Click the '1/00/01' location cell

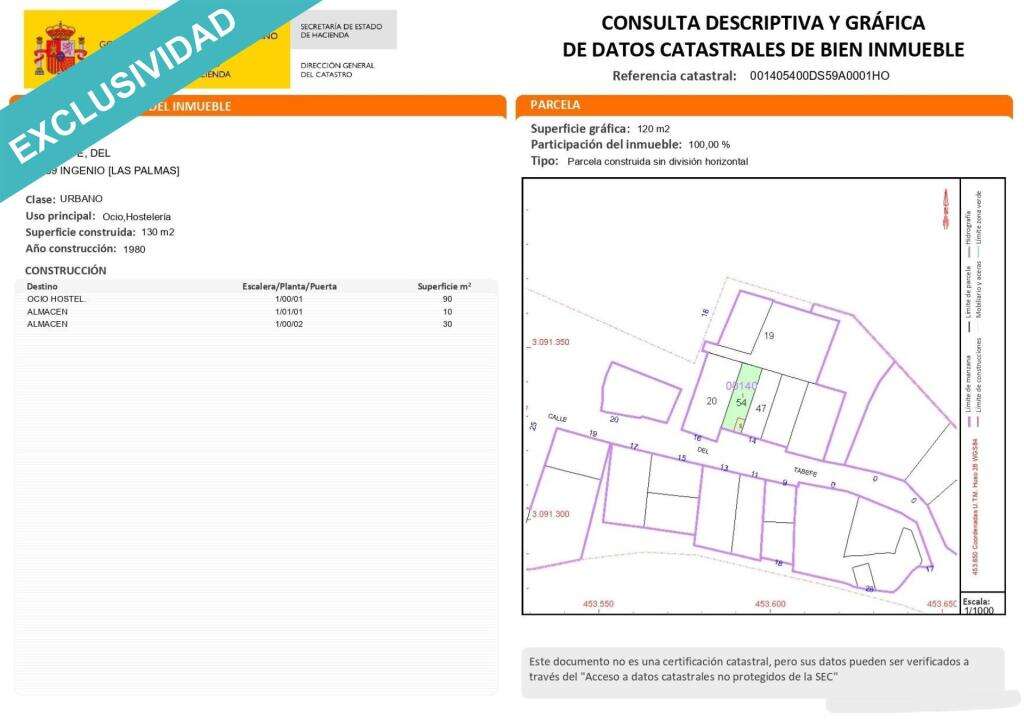289,299
